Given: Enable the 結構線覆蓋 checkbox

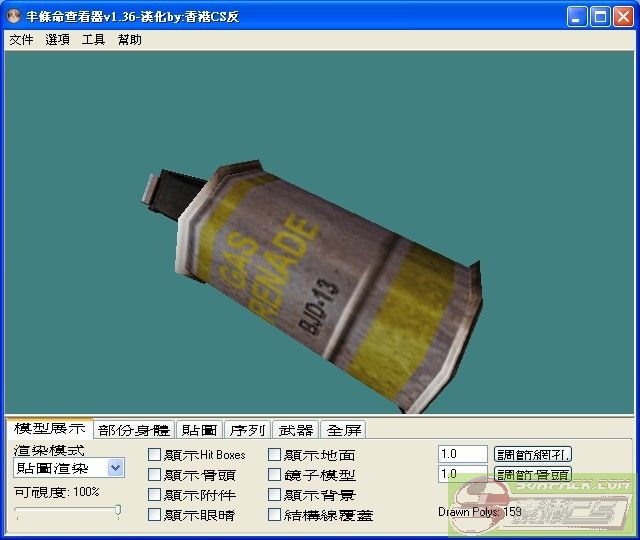Looking at the screenshot, I should click(x=274, y=515).
